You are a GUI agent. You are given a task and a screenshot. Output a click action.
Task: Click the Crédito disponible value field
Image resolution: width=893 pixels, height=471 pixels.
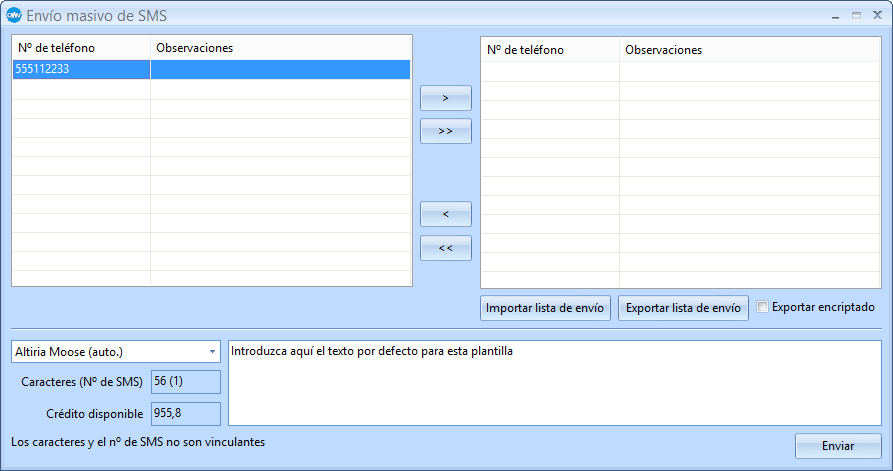coord(185,414)
